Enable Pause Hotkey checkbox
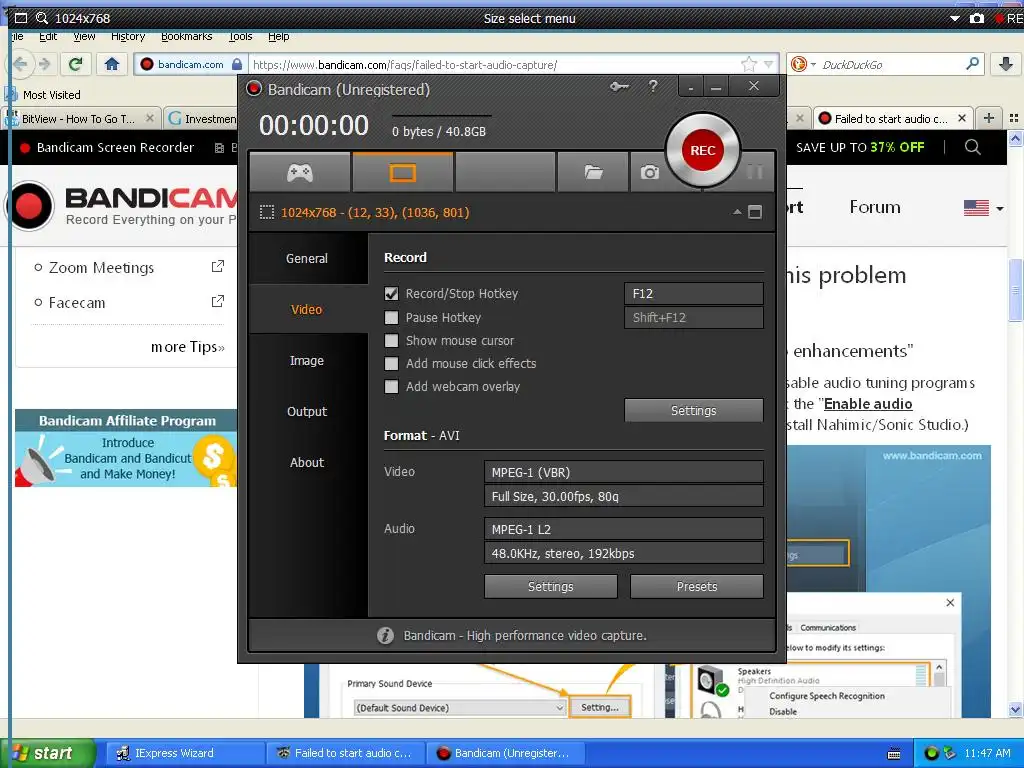Screen dimensions: 1024x768 click(391, 317)
